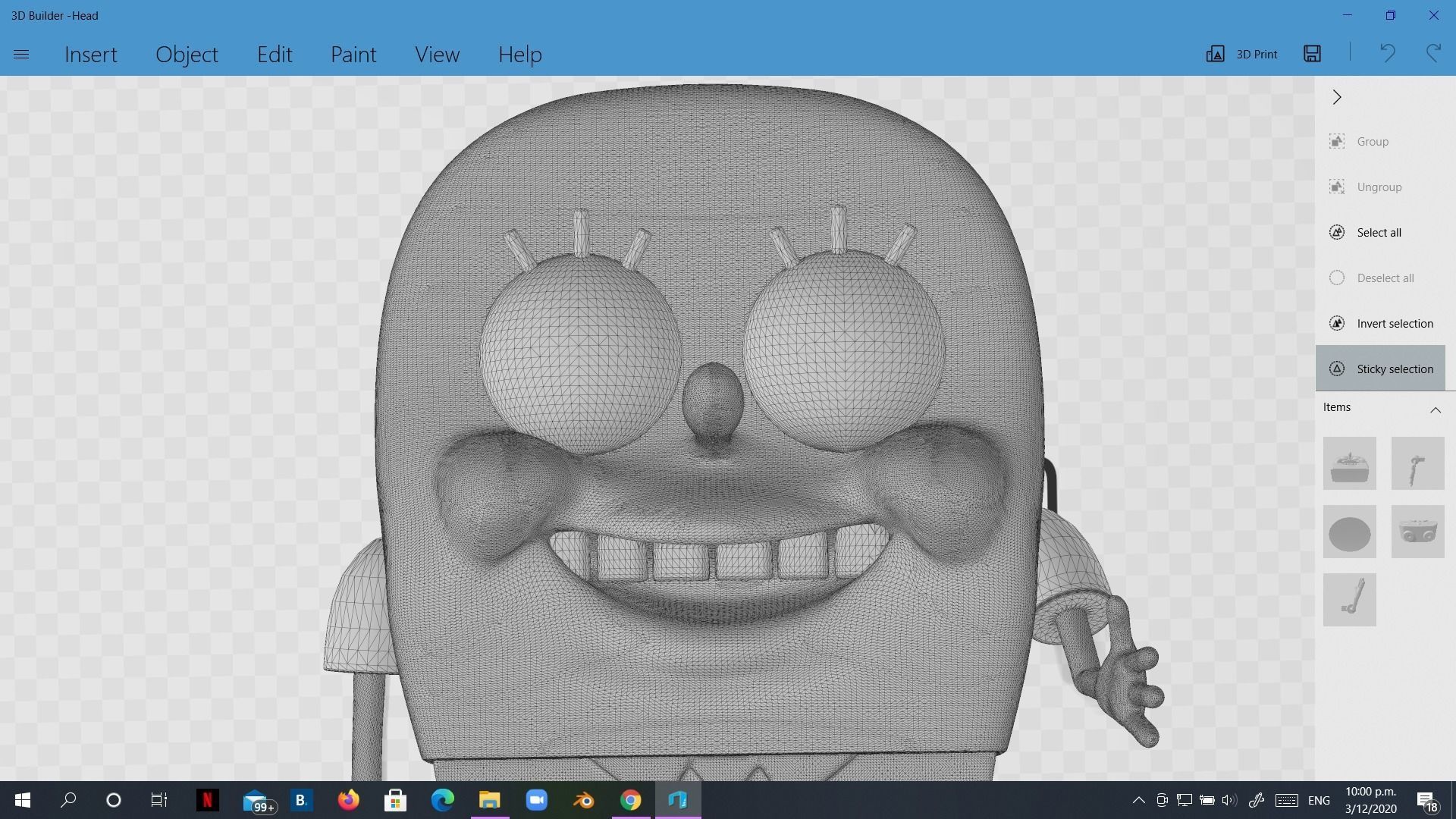Open the hamburger menu
This screenshot has width=1456, height=819.
[x=21, y=54]
